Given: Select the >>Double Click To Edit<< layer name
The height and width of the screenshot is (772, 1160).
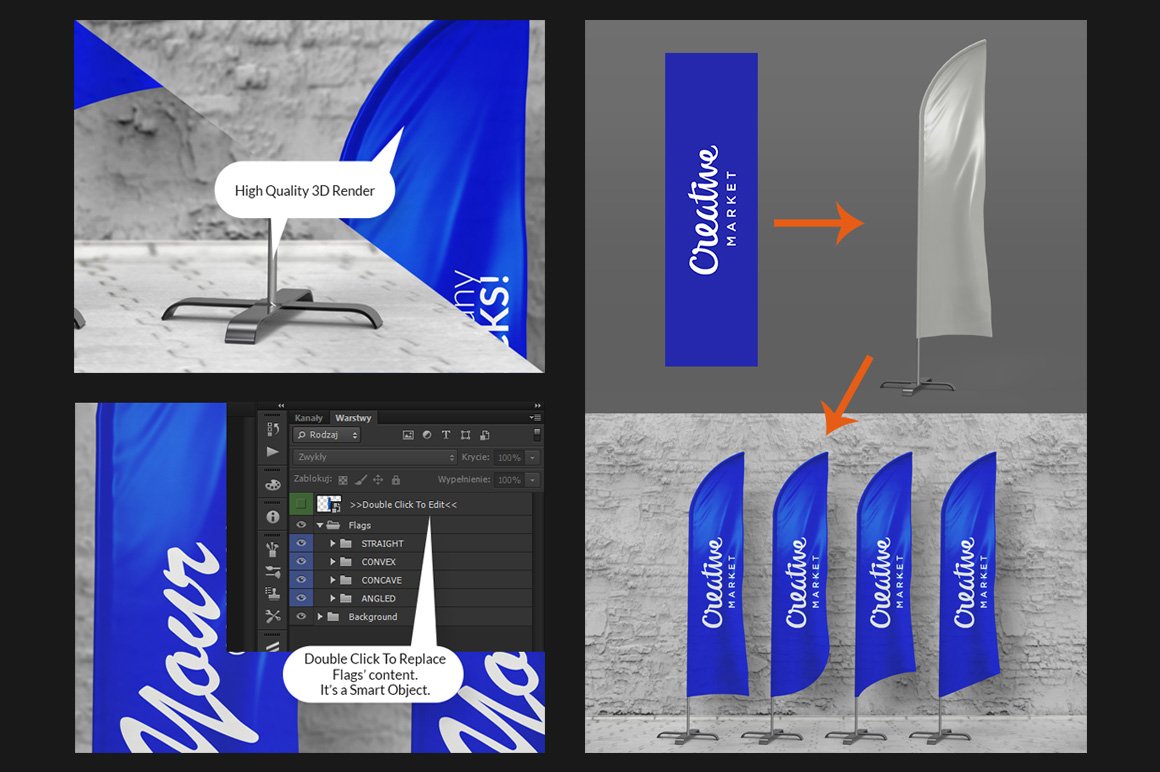Looking at the screenshot, I should click(x=403, y=504).
